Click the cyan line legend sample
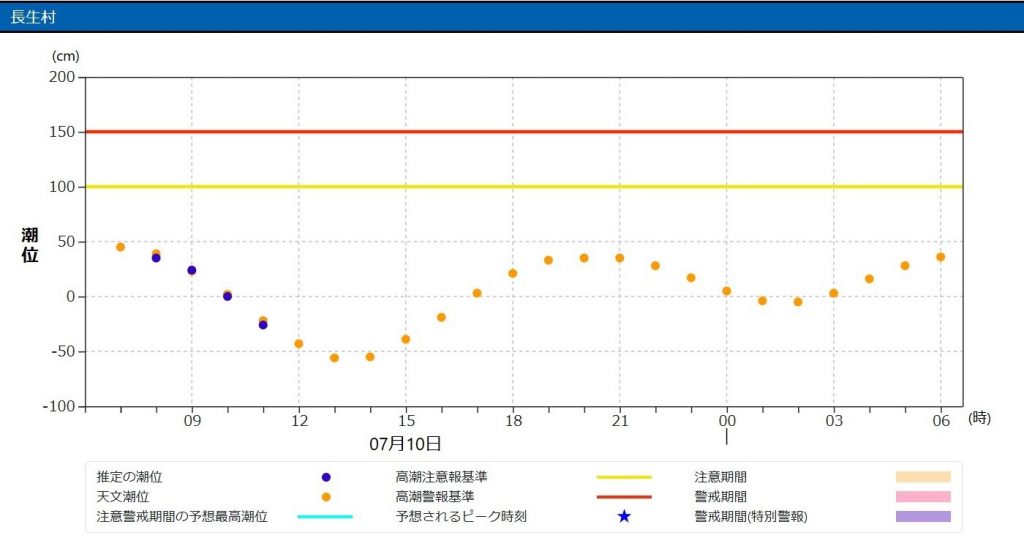 coord(325,517)
